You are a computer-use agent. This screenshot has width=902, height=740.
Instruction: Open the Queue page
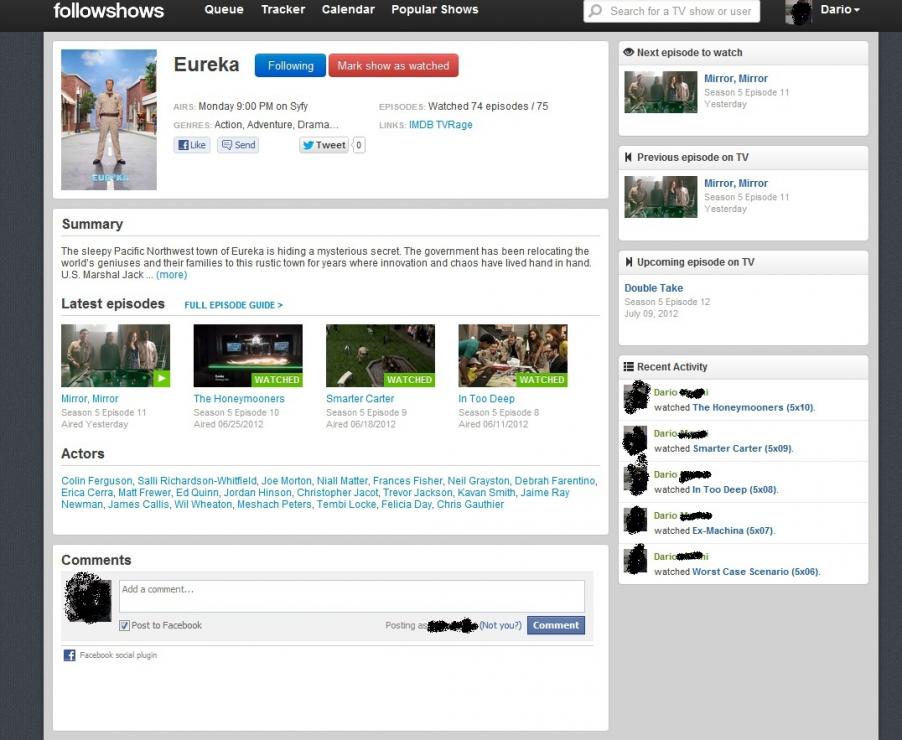click(224, 10)
